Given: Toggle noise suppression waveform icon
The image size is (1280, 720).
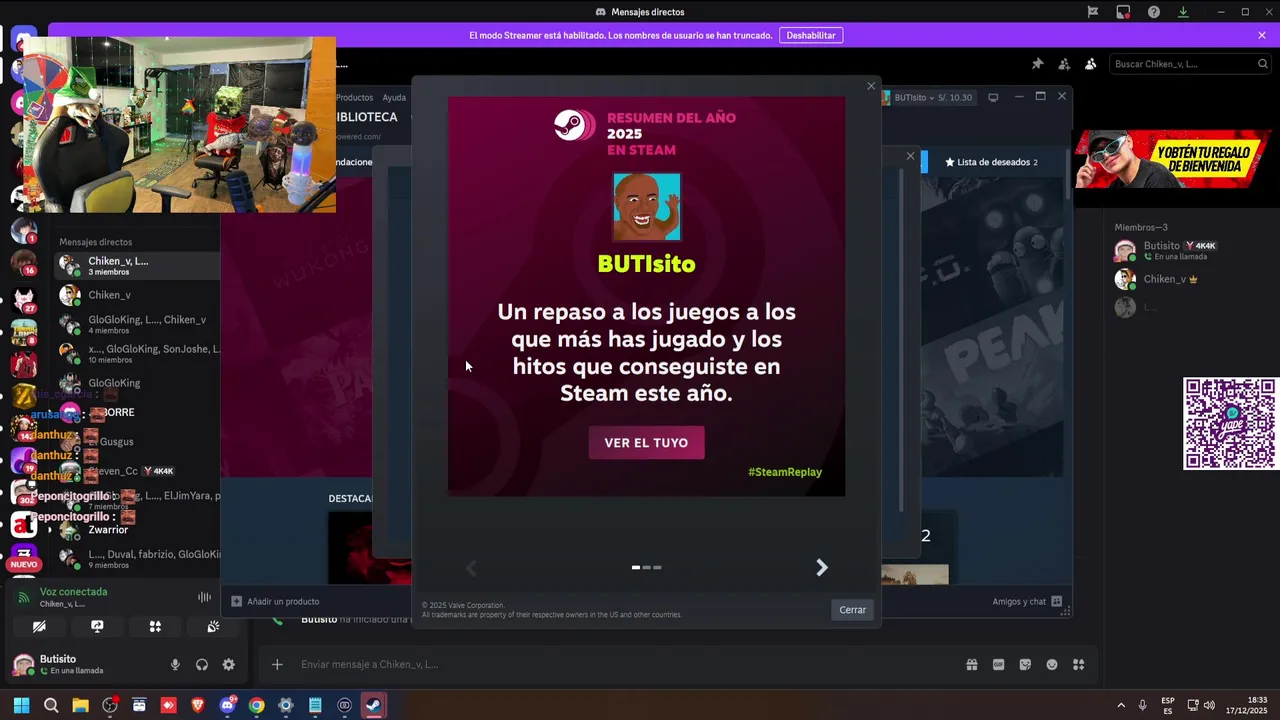Looking at the screenshot, I should coord(204,597).
